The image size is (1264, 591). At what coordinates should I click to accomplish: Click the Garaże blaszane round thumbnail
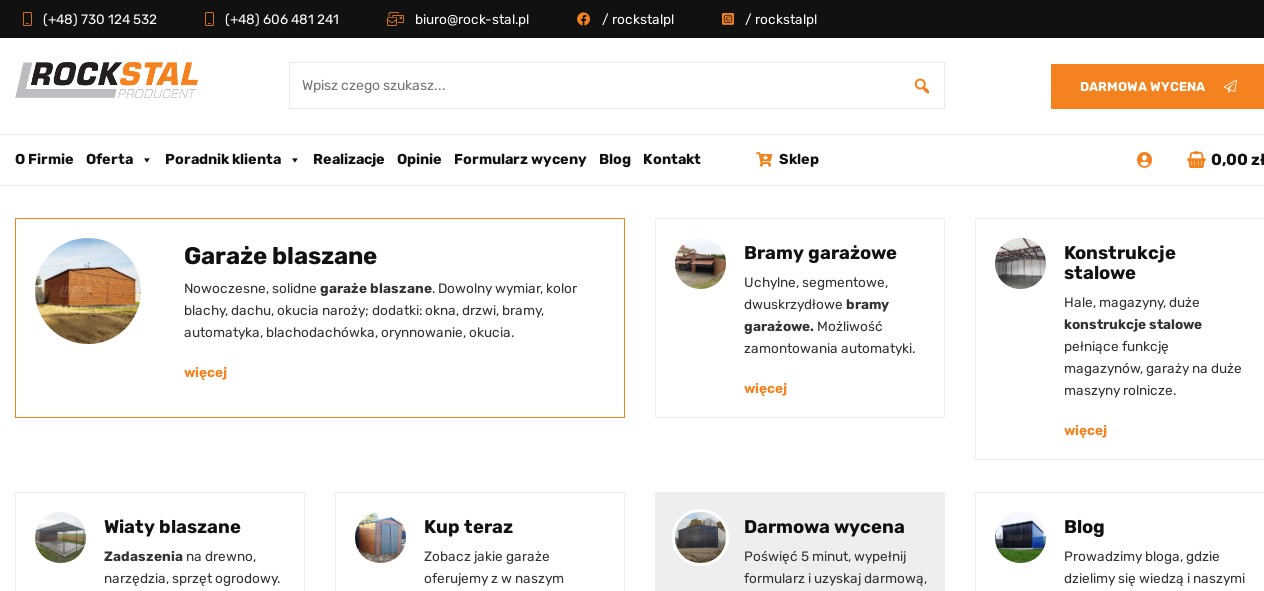pos(88,291)
